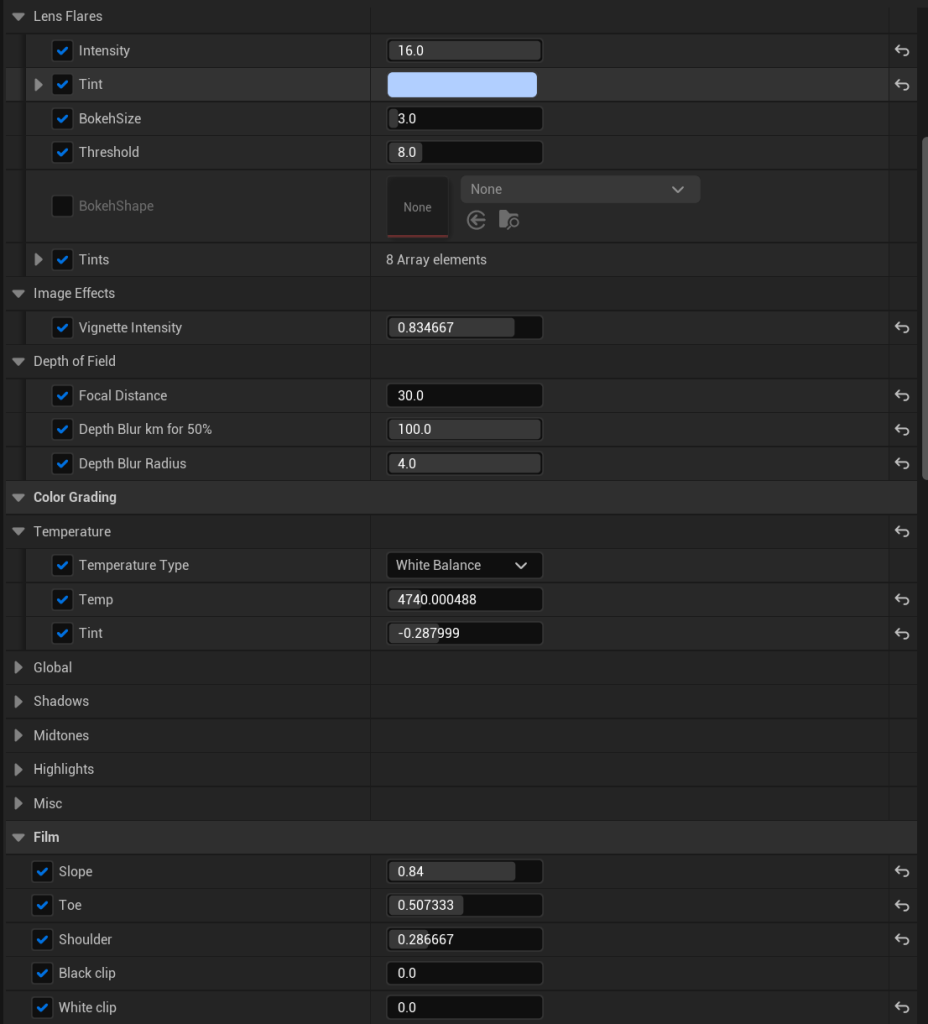Open the Temperature Type White Balance dropdown
Viewport: 928px width, 1024px height.
click(x=464, y=566)
